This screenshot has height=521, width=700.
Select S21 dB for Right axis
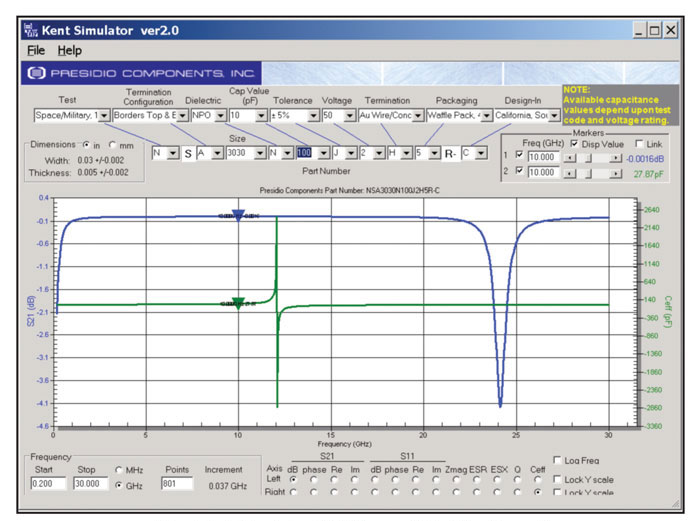click(x=293, y=492)
